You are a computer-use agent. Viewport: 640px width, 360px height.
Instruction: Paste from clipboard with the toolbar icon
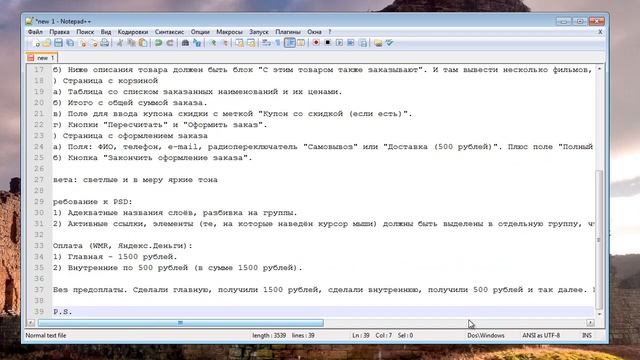point(143,43)
